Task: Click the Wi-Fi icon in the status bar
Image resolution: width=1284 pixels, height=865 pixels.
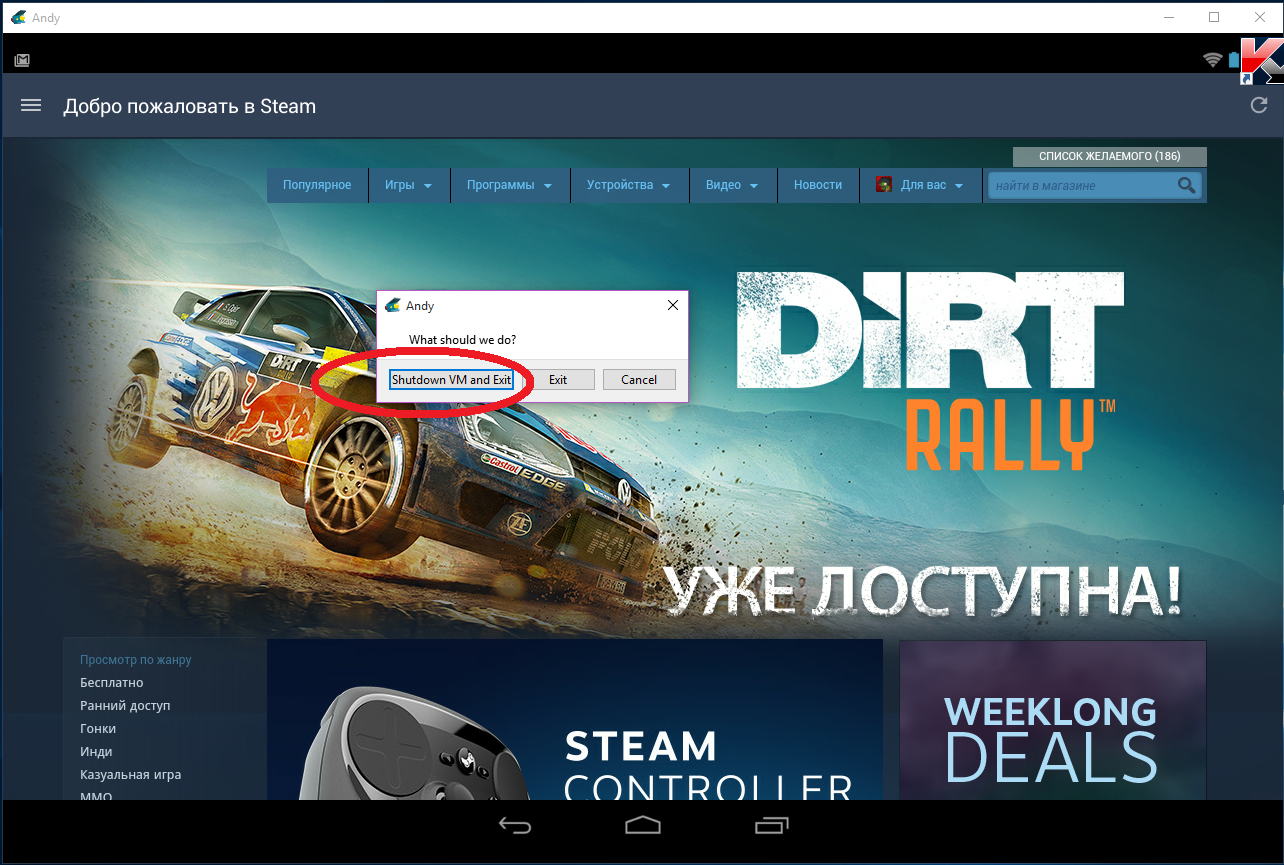Action: tap(1213, 60)
